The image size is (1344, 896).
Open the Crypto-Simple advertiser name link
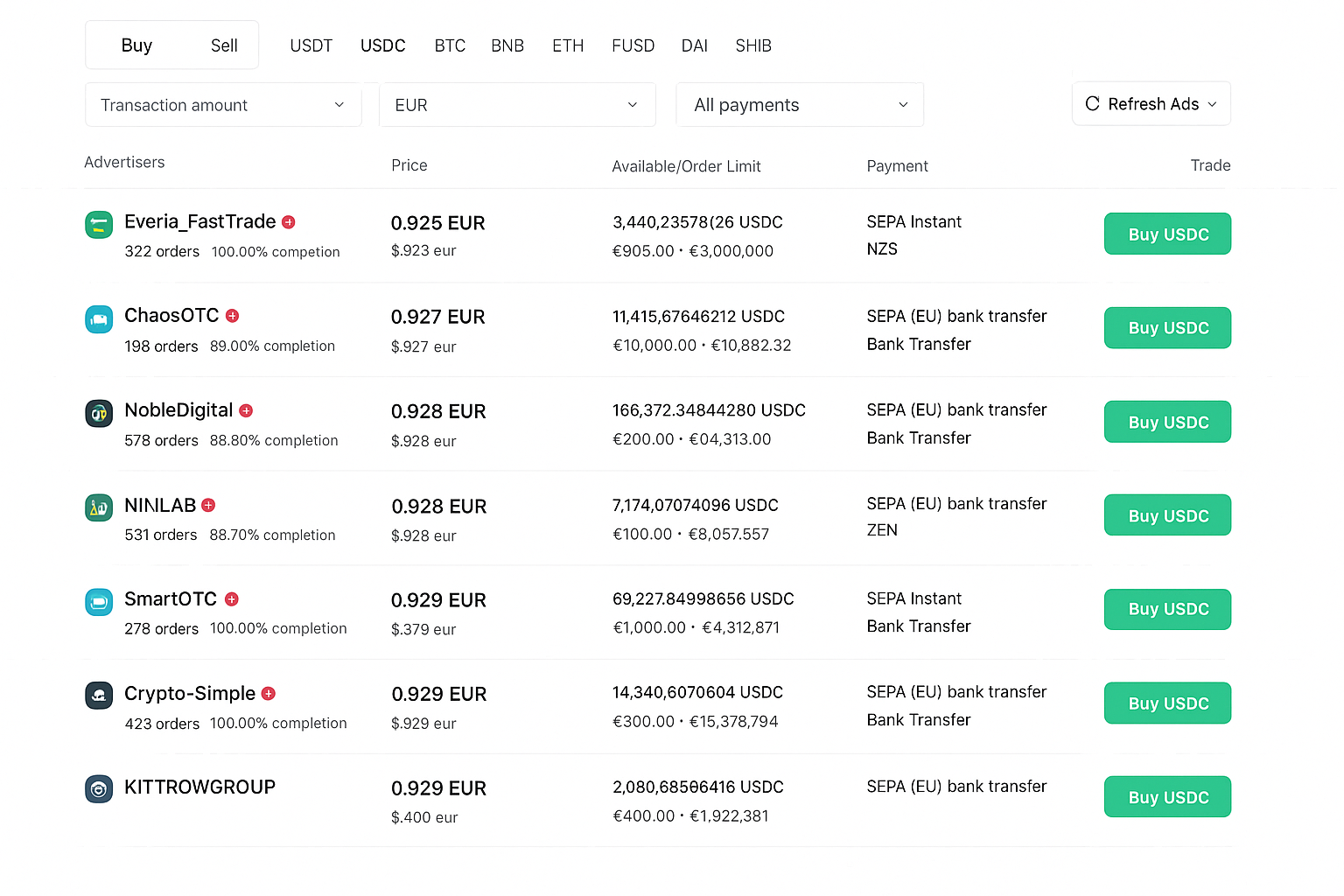(x=190, y=694)
